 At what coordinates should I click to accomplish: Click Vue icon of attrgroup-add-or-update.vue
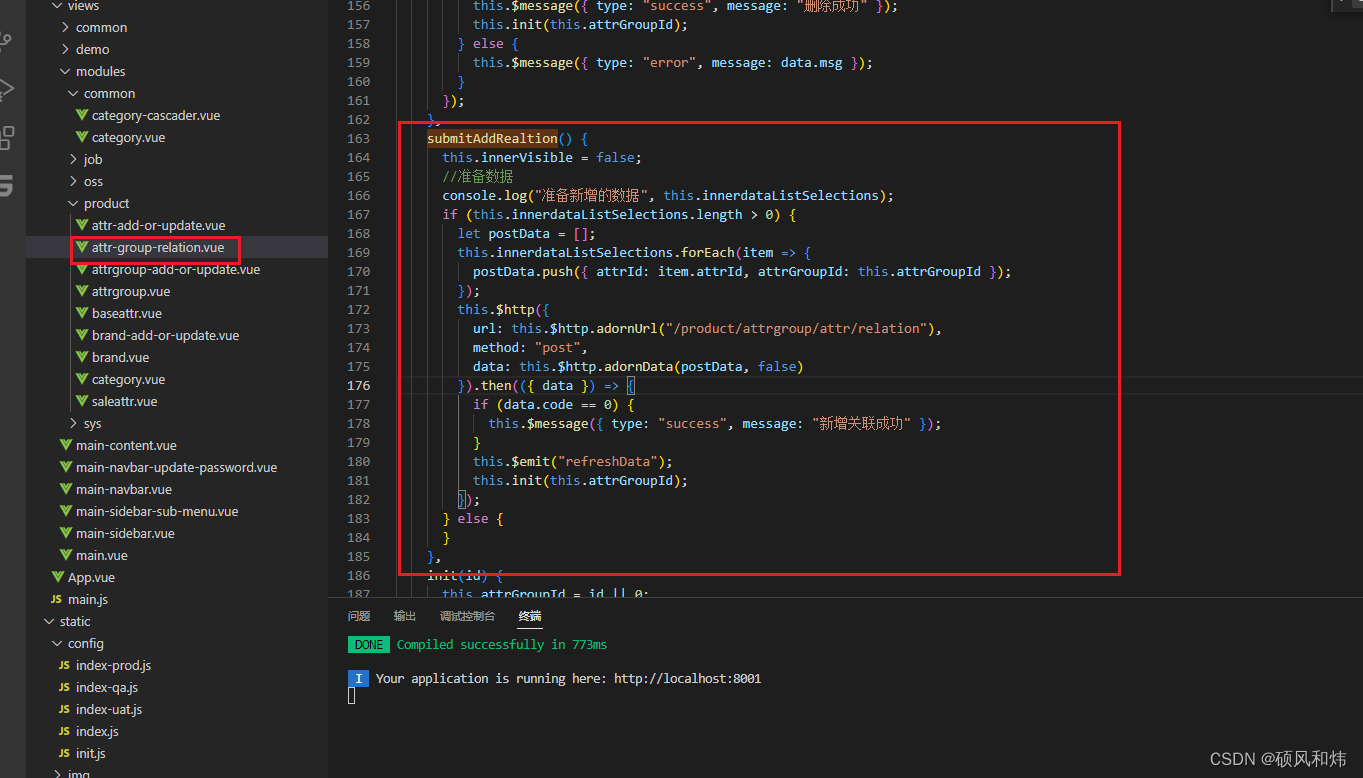[82, 270]
